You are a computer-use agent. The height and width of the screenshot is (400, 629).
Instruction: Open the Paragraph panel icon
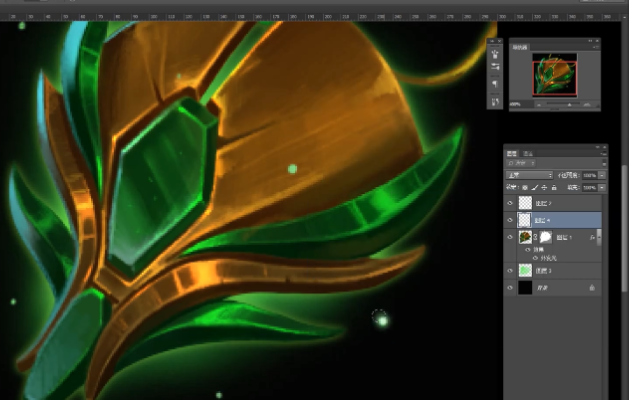[x=495, y=84]
